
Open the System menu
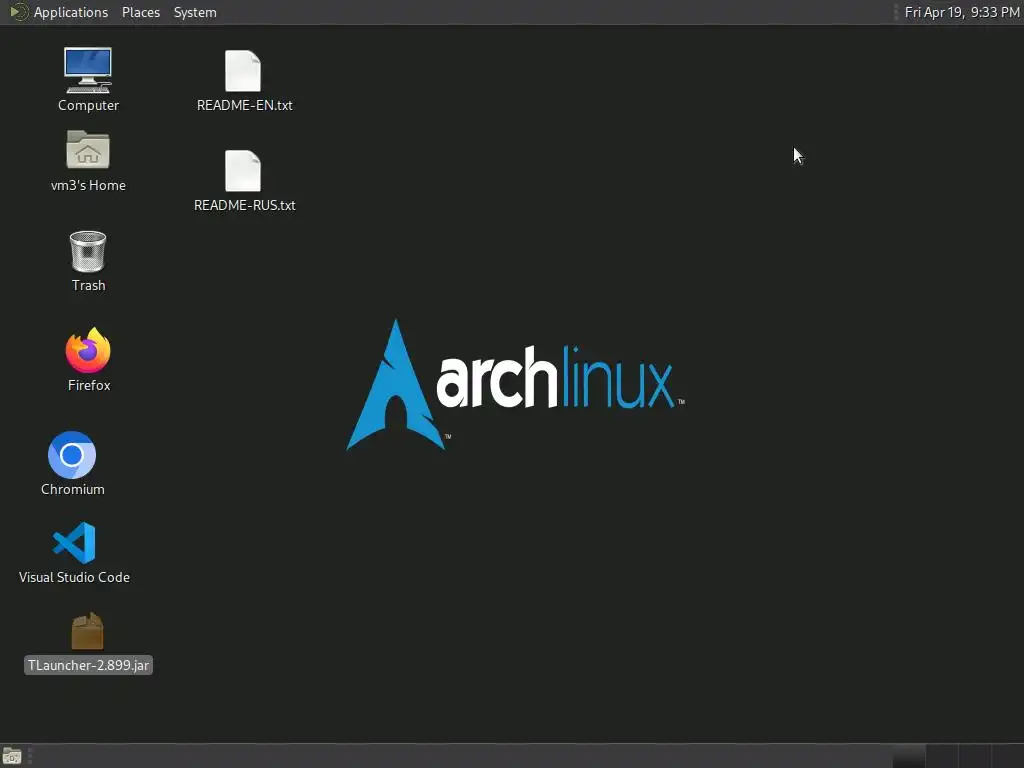[195, 12]
